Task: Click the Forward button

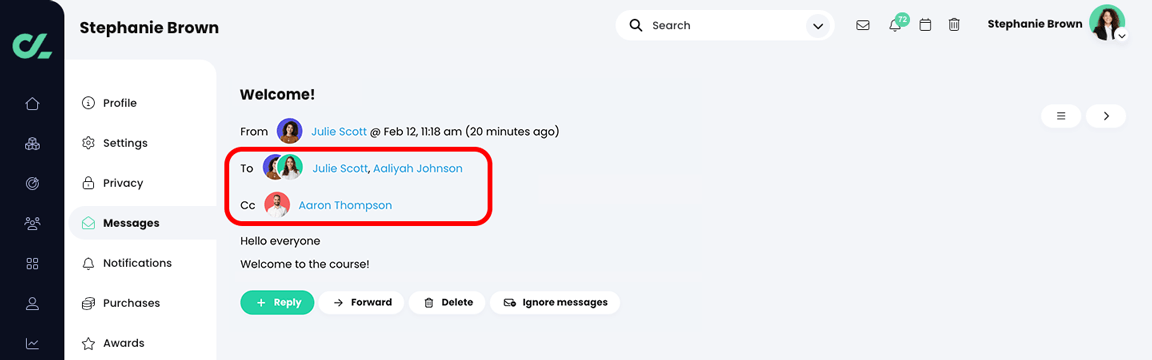Action: pyautogui.click(x=361, y=303)
